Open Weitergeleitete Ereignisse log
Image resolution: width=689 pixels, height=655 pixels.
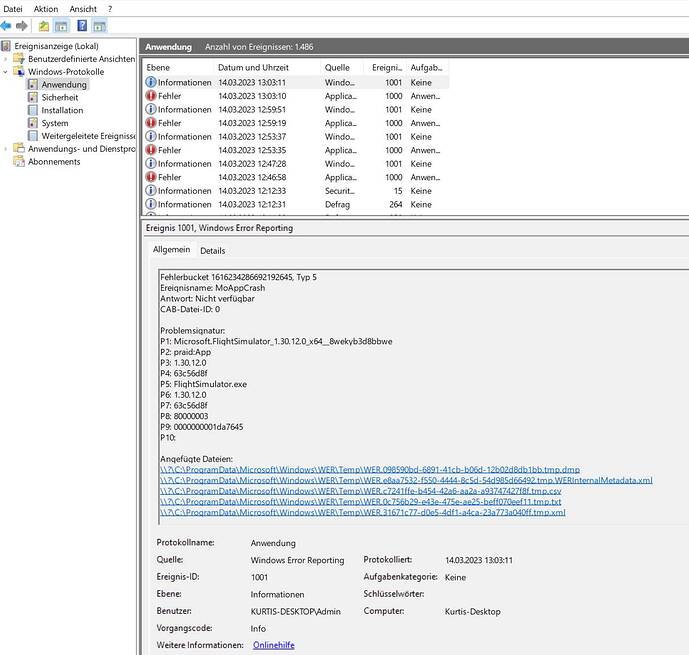[x=88, y=136]
